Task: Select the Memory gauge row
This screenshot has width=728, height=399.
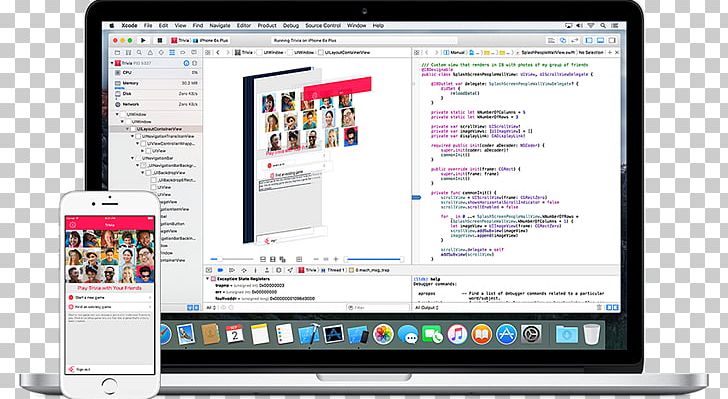Action: click(156, 84)
